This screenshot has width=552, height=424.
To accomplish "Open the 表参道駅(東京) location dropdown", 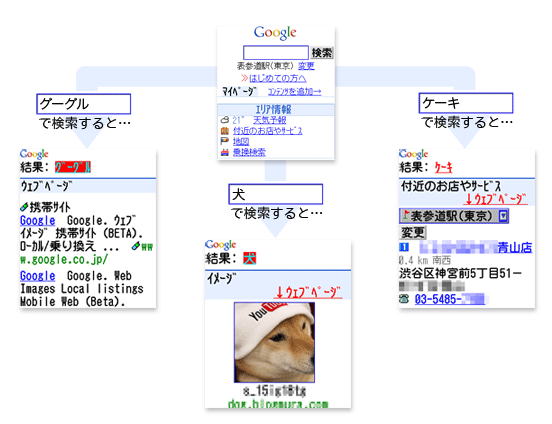I will coord(454,216).
